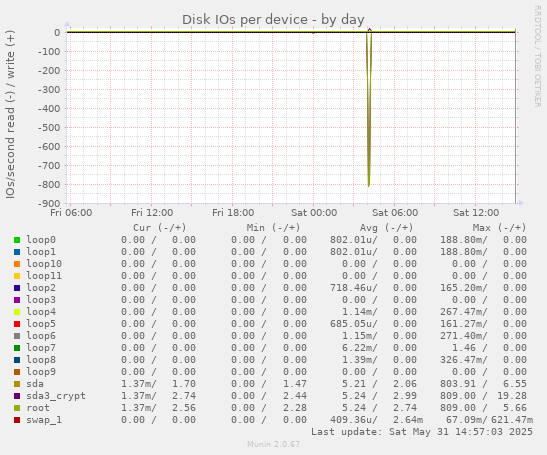
Task: Select the loop3 legend label
Action: pos(41,300)
